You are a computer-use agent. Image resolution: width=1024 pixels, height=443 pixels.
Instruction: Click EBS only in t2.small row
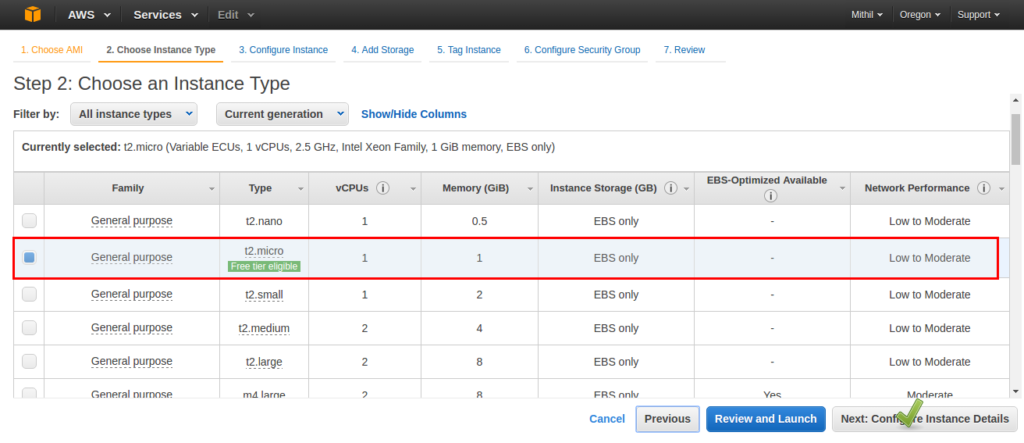point(616,294)
